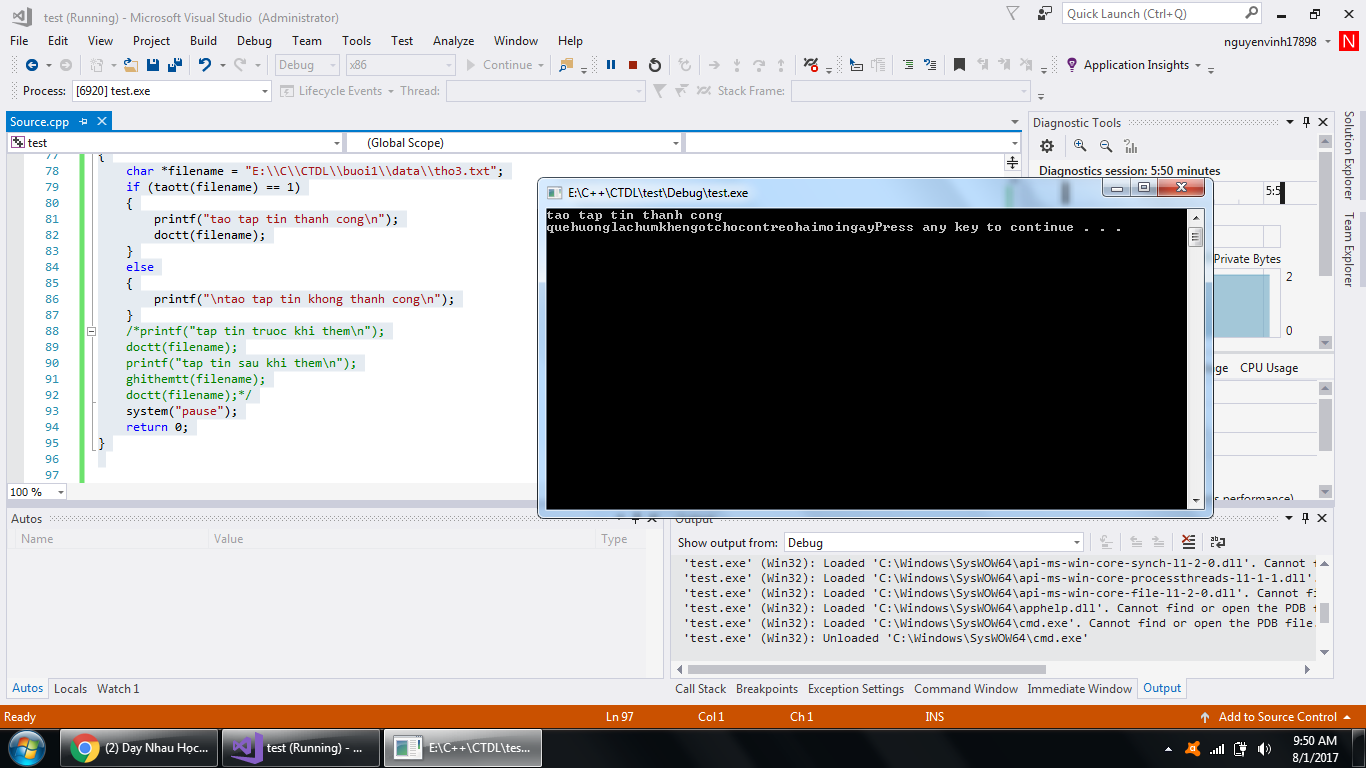This screenshot has width=1366, height=768.
Task: Open the editor 100% zoom selector
Action: pos(36,492)
